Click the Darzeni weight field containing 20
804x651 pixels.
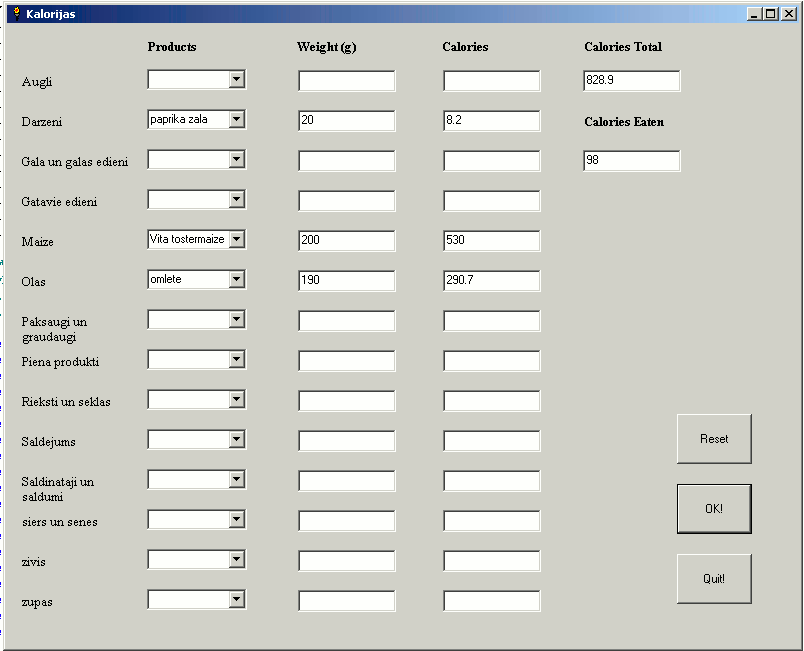[x=346, y=121]
